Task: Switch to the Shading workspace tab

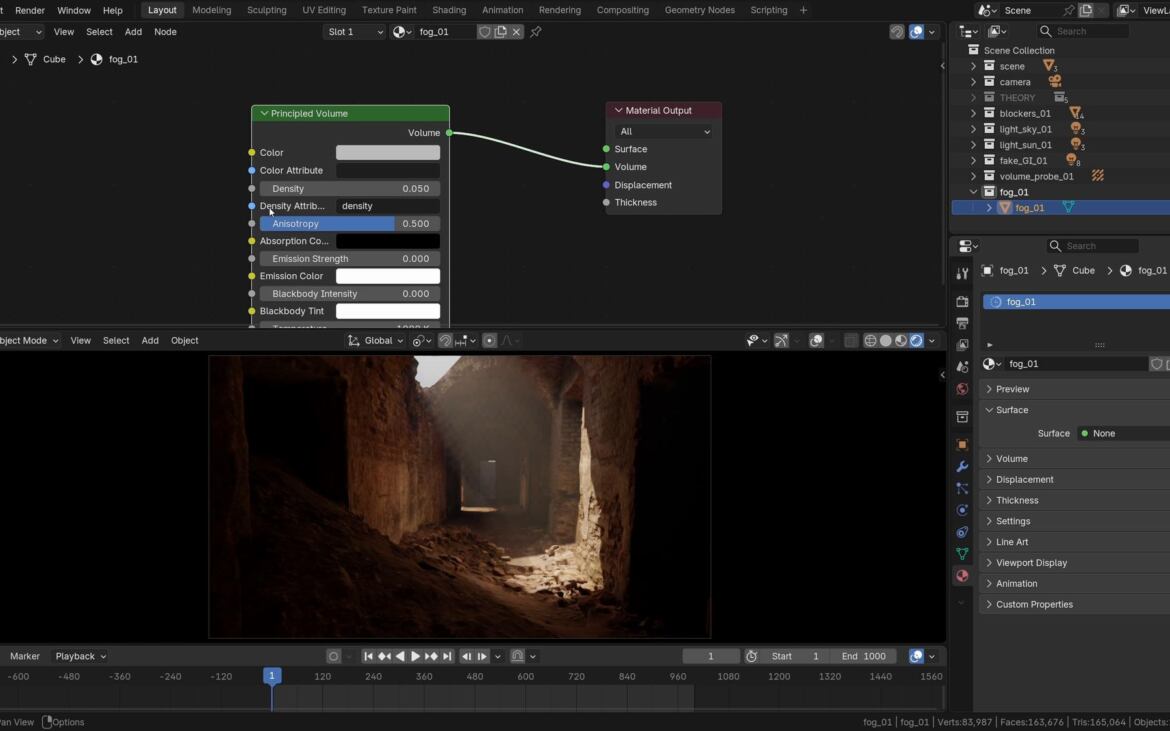Action: pos(449,10)
